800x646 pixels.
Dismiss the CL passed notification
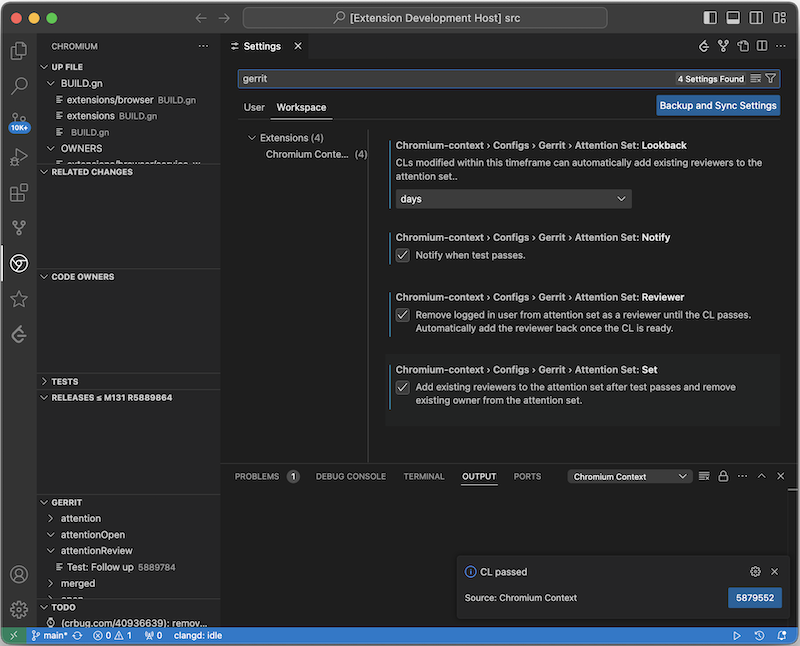[774, 572]
